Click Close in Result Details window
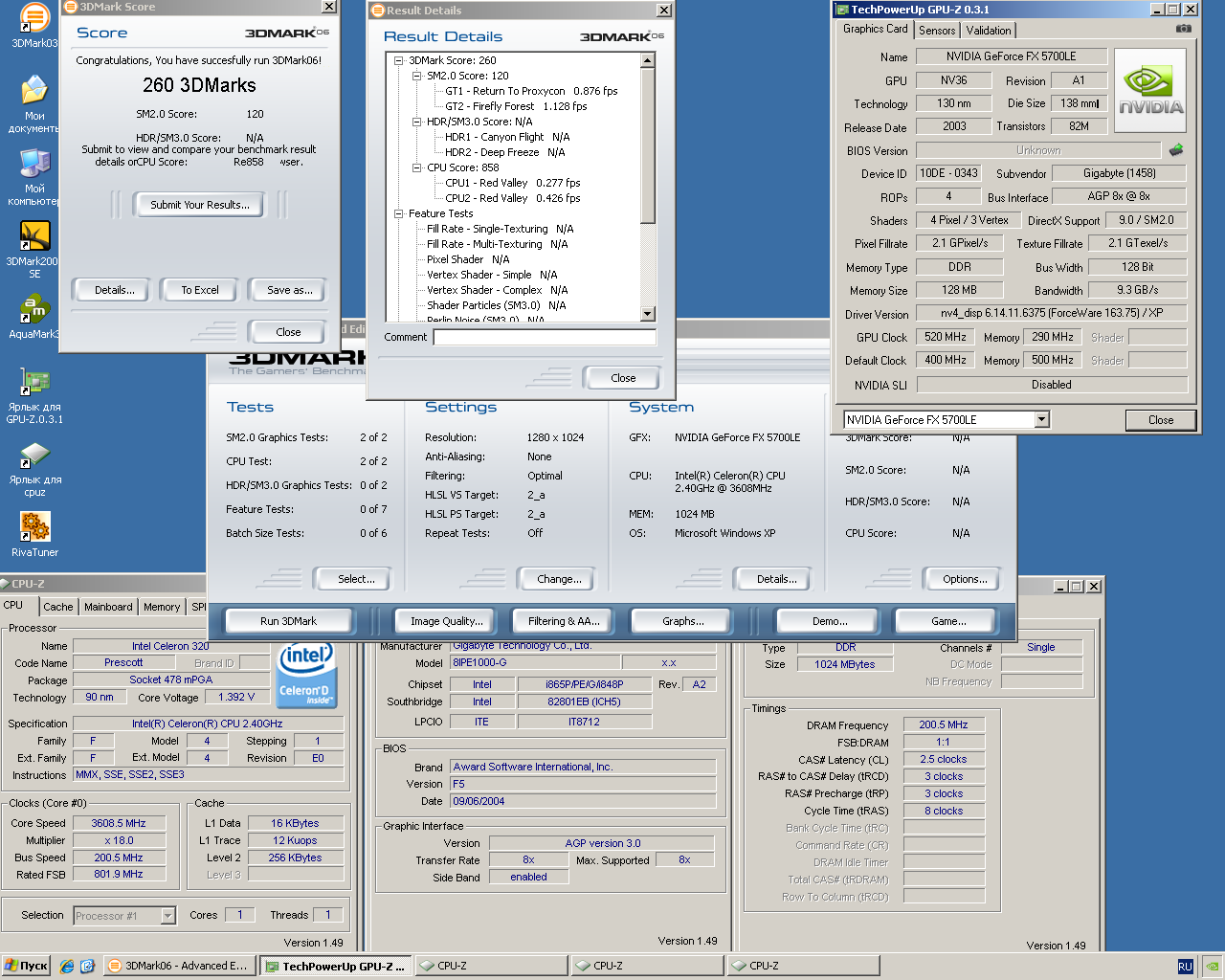This screenshot has width=1225, height=980. (623, 378)
